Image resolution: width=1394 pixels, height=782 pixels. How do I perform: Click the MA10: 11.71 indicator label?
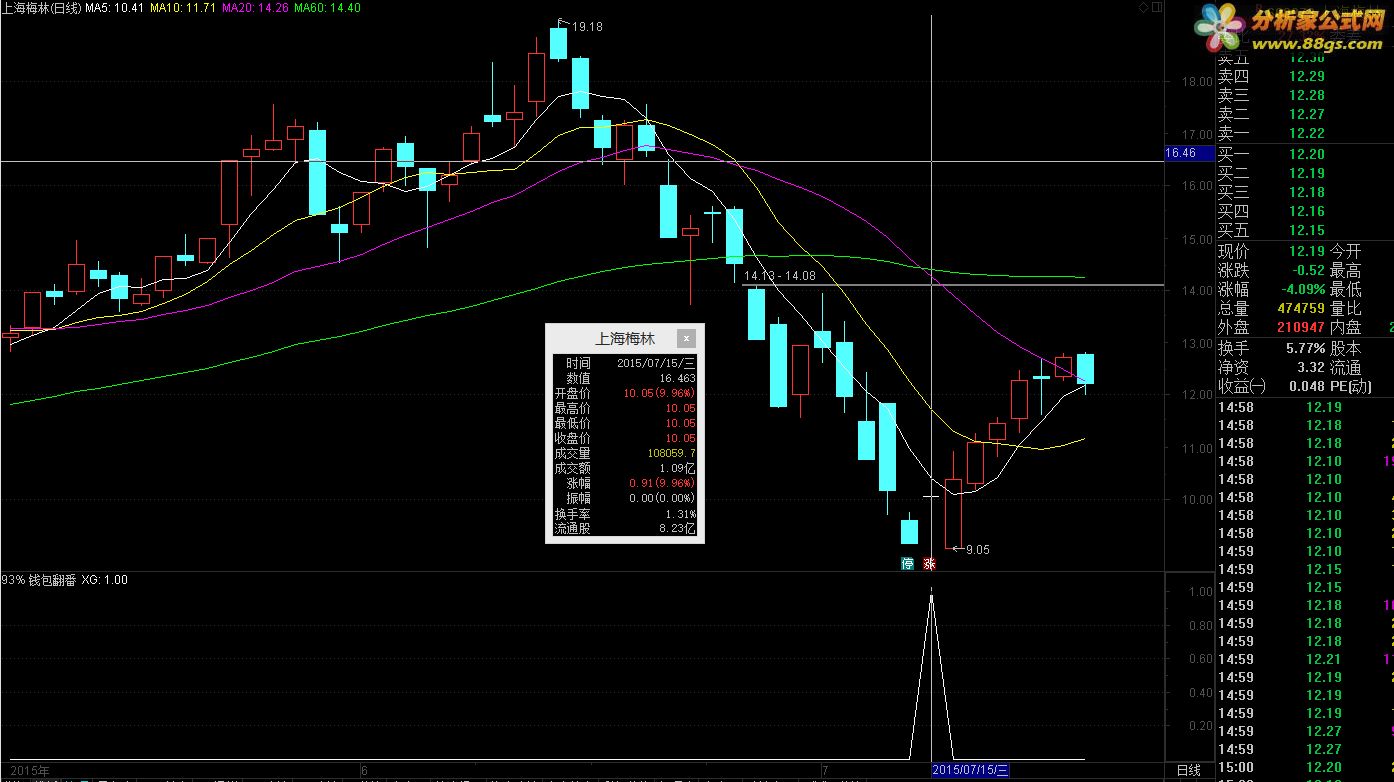pyautogui.click(x=183, y=7)
